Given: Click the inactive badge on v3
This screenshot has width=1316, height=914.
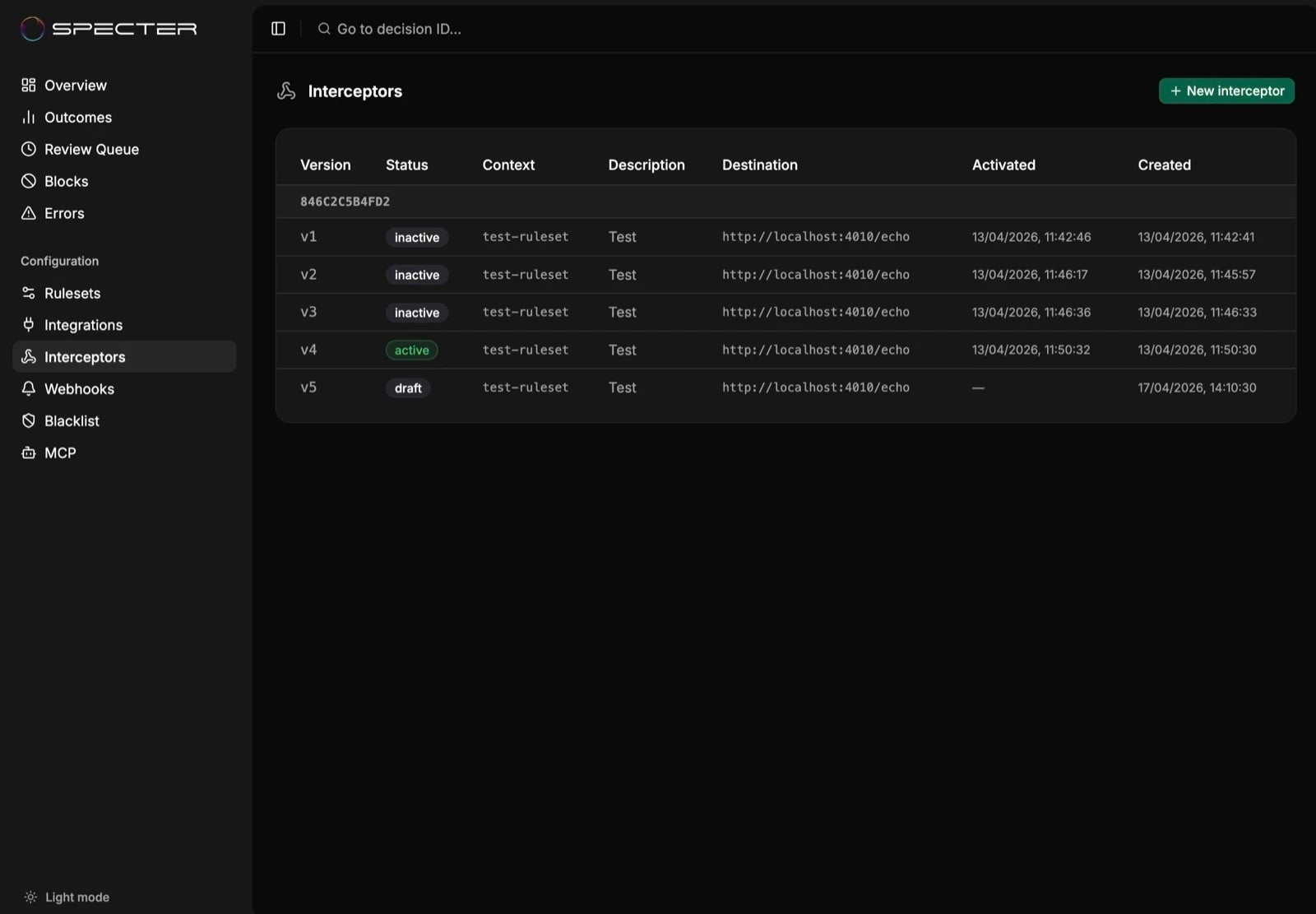Looking at the screenshot, I should (x=416, y=313).
